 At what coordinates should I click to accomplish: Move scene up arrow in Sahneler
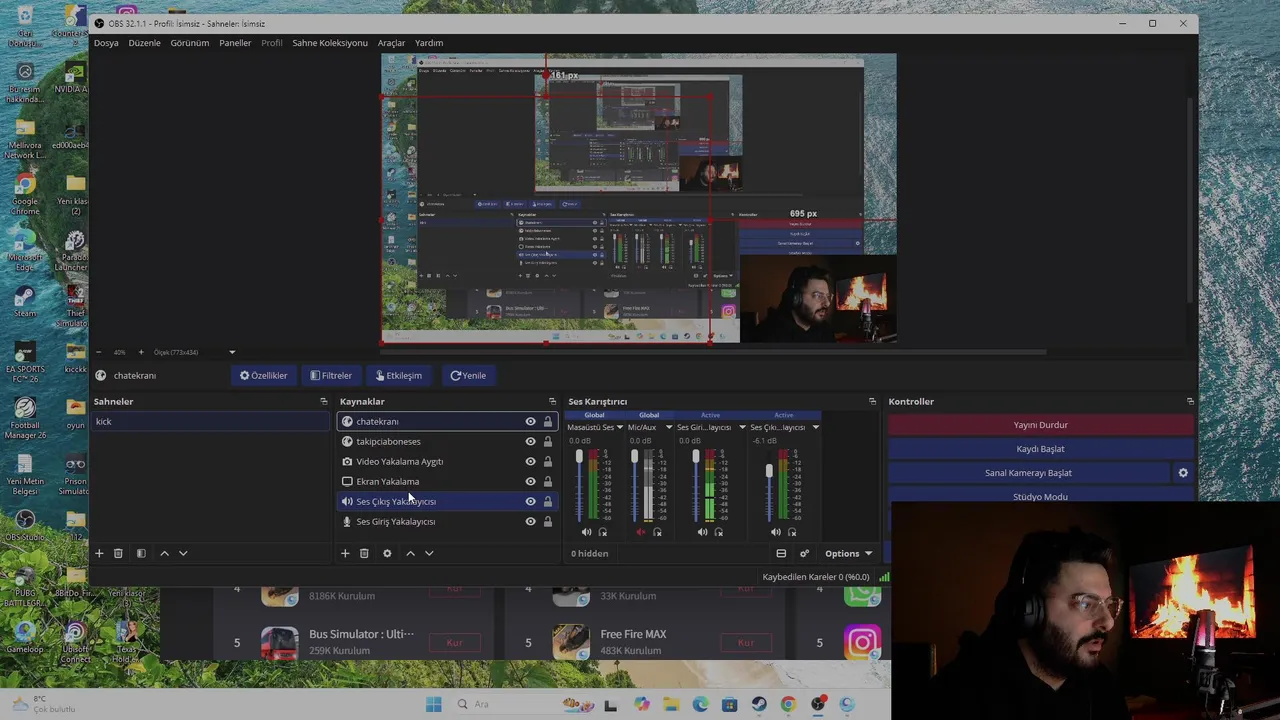164,553
